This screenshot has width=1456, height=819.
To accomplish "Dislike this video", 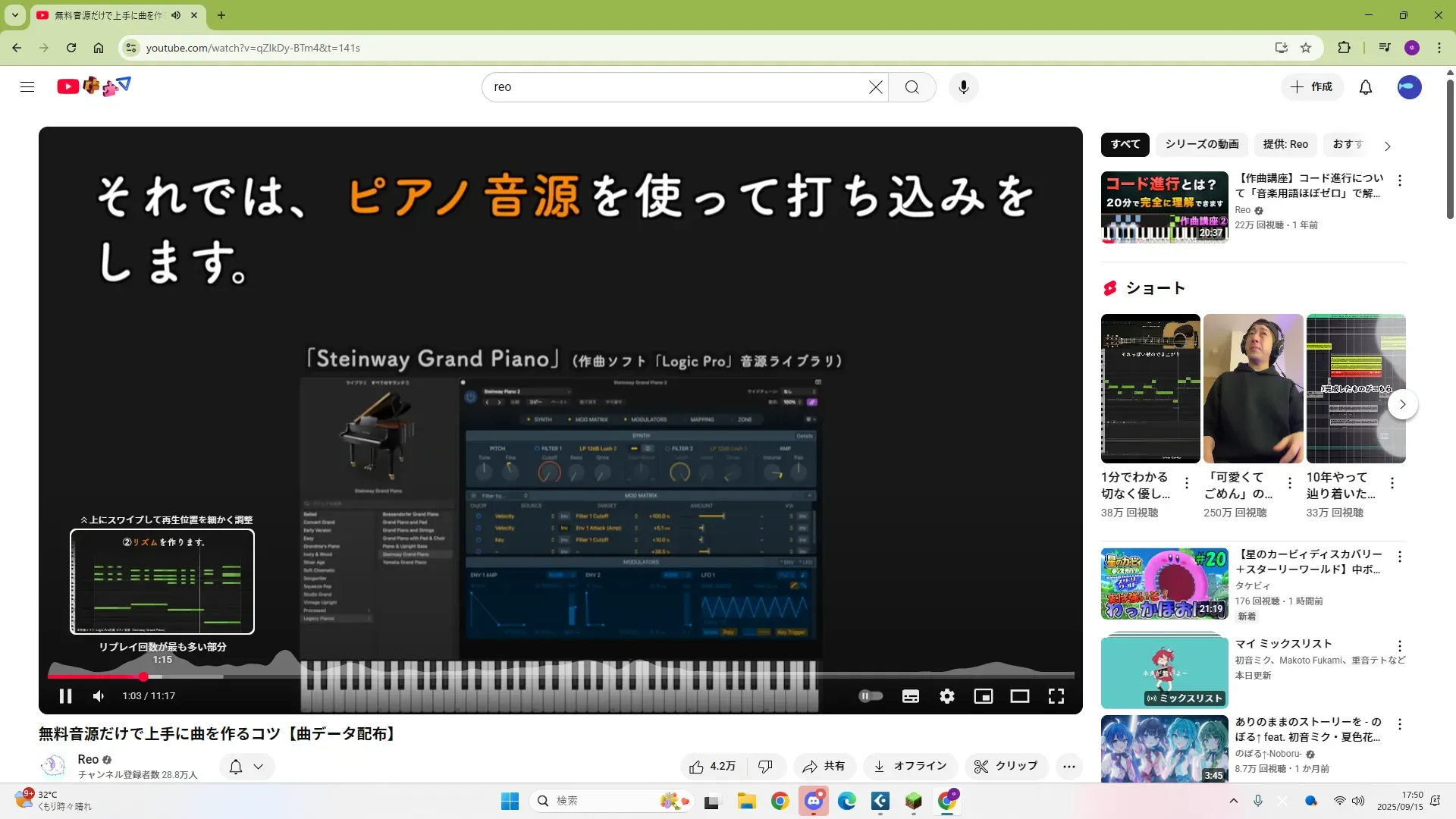I will (765, 767).
